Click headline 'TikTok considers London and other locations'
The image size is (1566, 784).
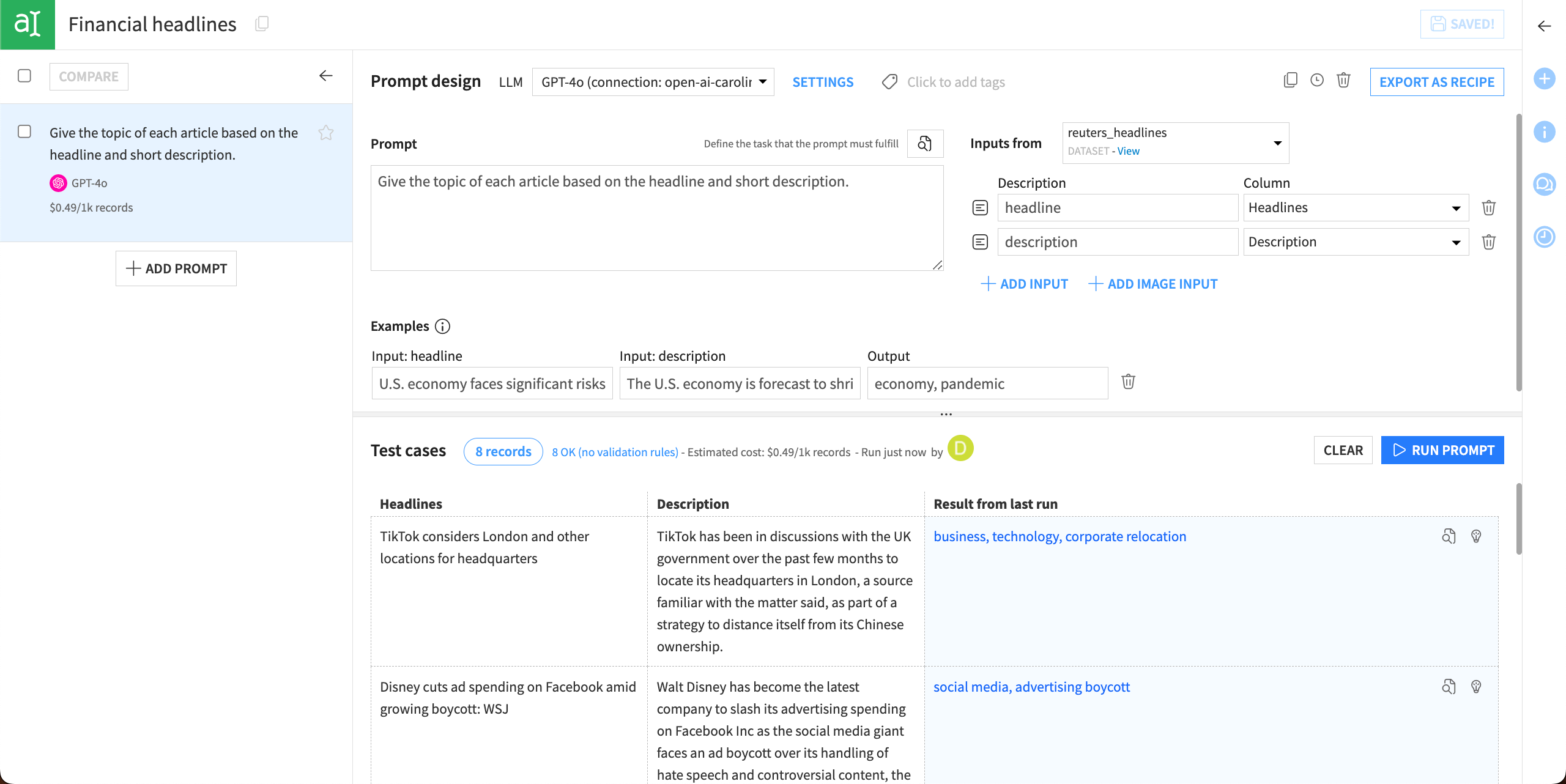click(x=484, y=547)
